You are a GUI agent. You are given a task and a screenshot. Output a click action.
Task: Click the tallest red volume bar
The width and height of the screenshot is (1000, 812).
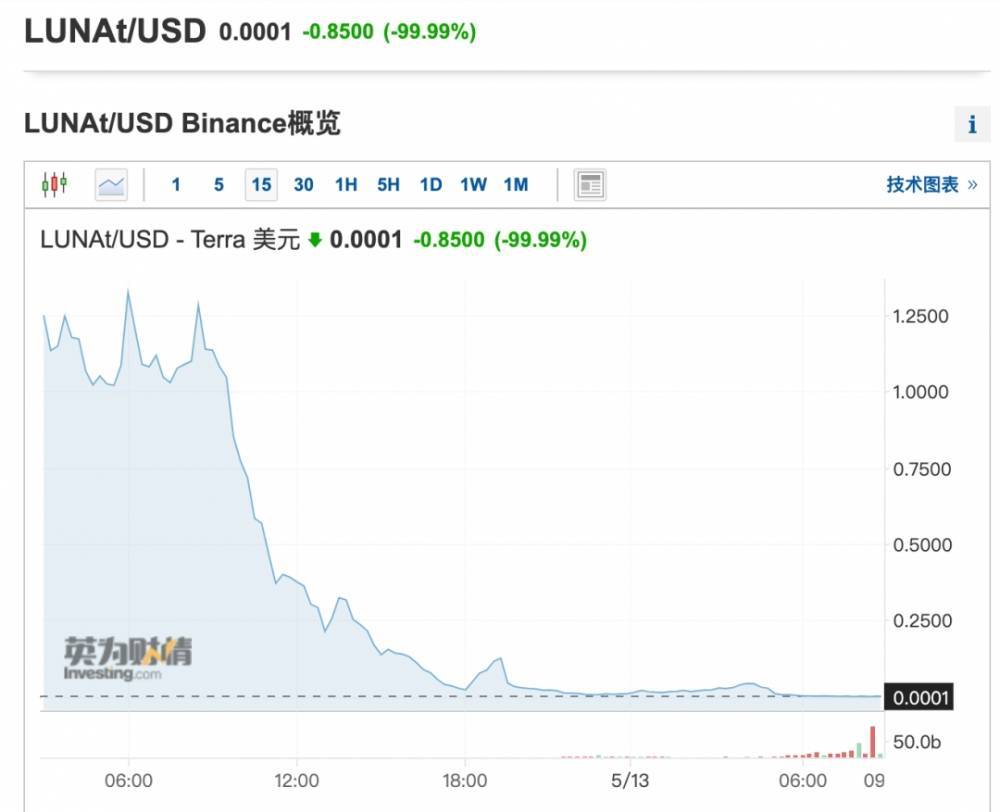[872, 742]
